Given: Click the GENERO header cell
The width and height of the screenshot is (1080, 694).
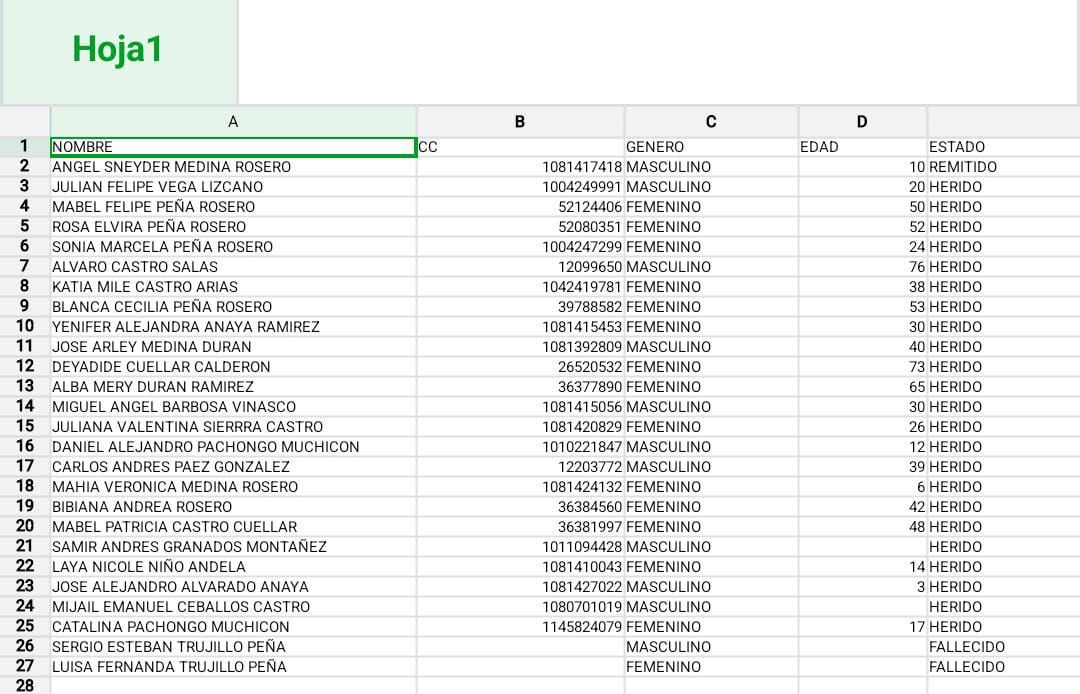Looking at the screenshot, I should coord(711,147).
